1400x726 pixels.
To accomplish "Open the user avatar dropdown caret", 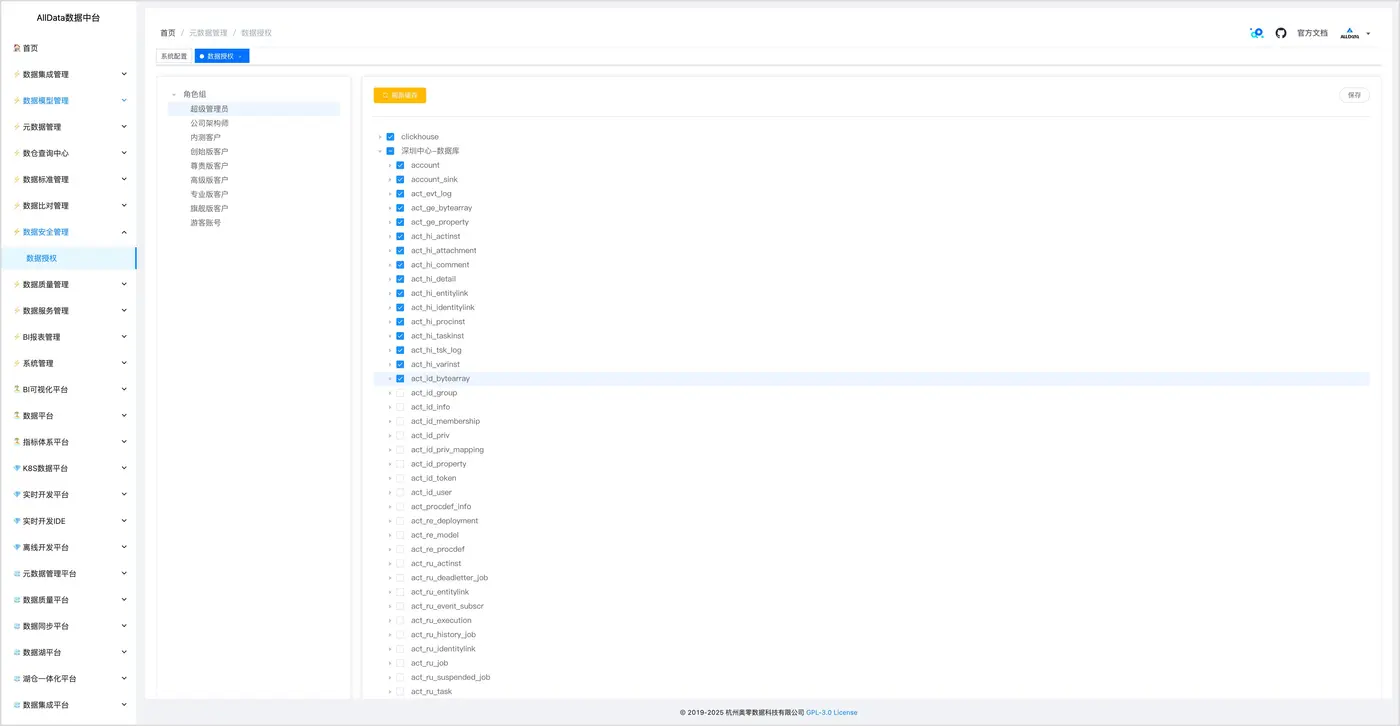I will (x=1368, y=34).
